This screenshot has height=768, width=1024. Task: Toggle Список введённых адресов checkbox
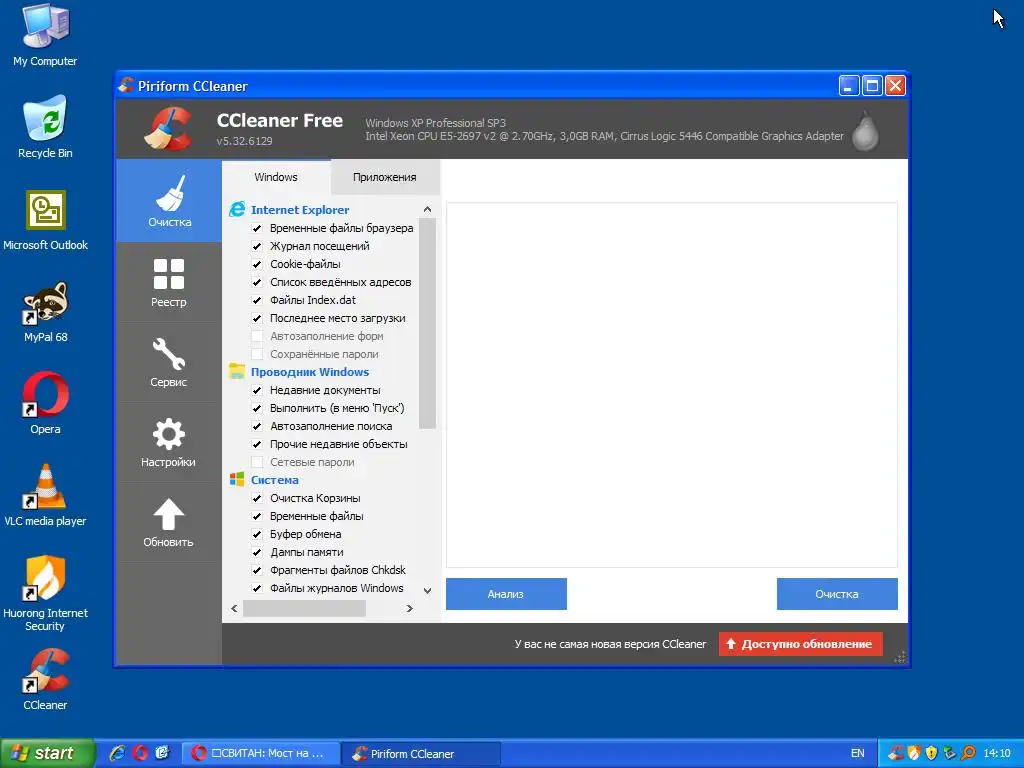tap(257, 282)
